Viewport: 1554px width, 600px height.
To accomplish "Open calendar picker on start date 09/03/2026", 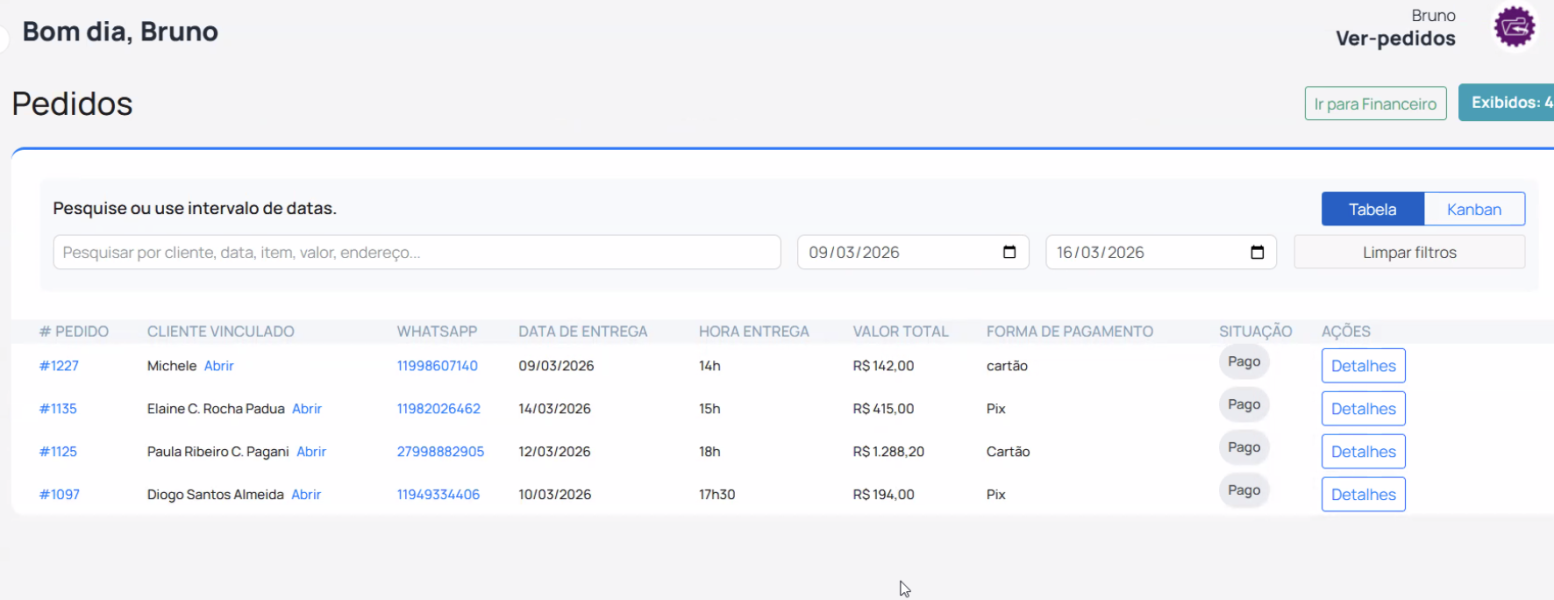I will click(x=1009, y=252).
